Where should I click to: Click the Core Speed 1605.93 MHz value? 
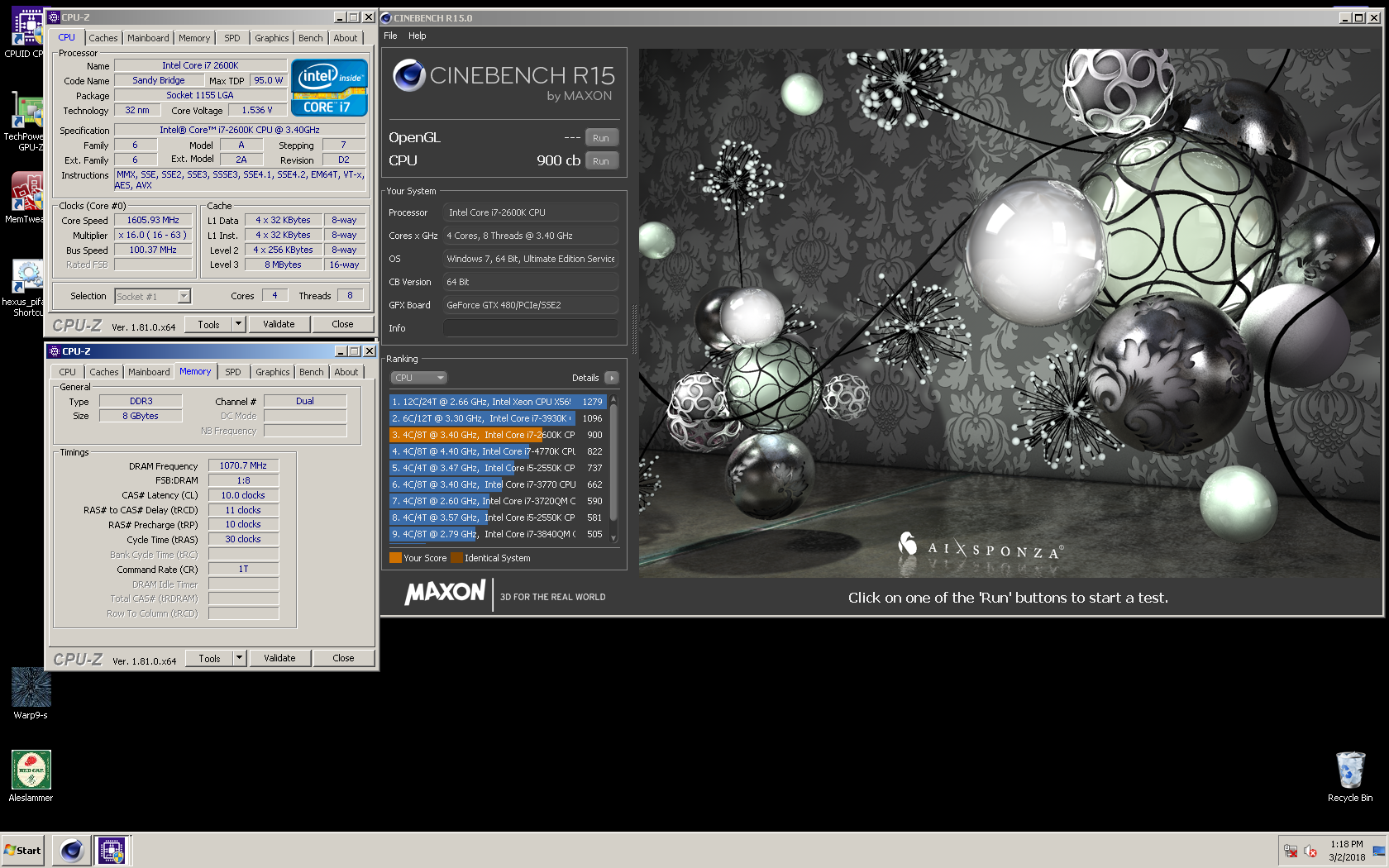click(153, 220)
